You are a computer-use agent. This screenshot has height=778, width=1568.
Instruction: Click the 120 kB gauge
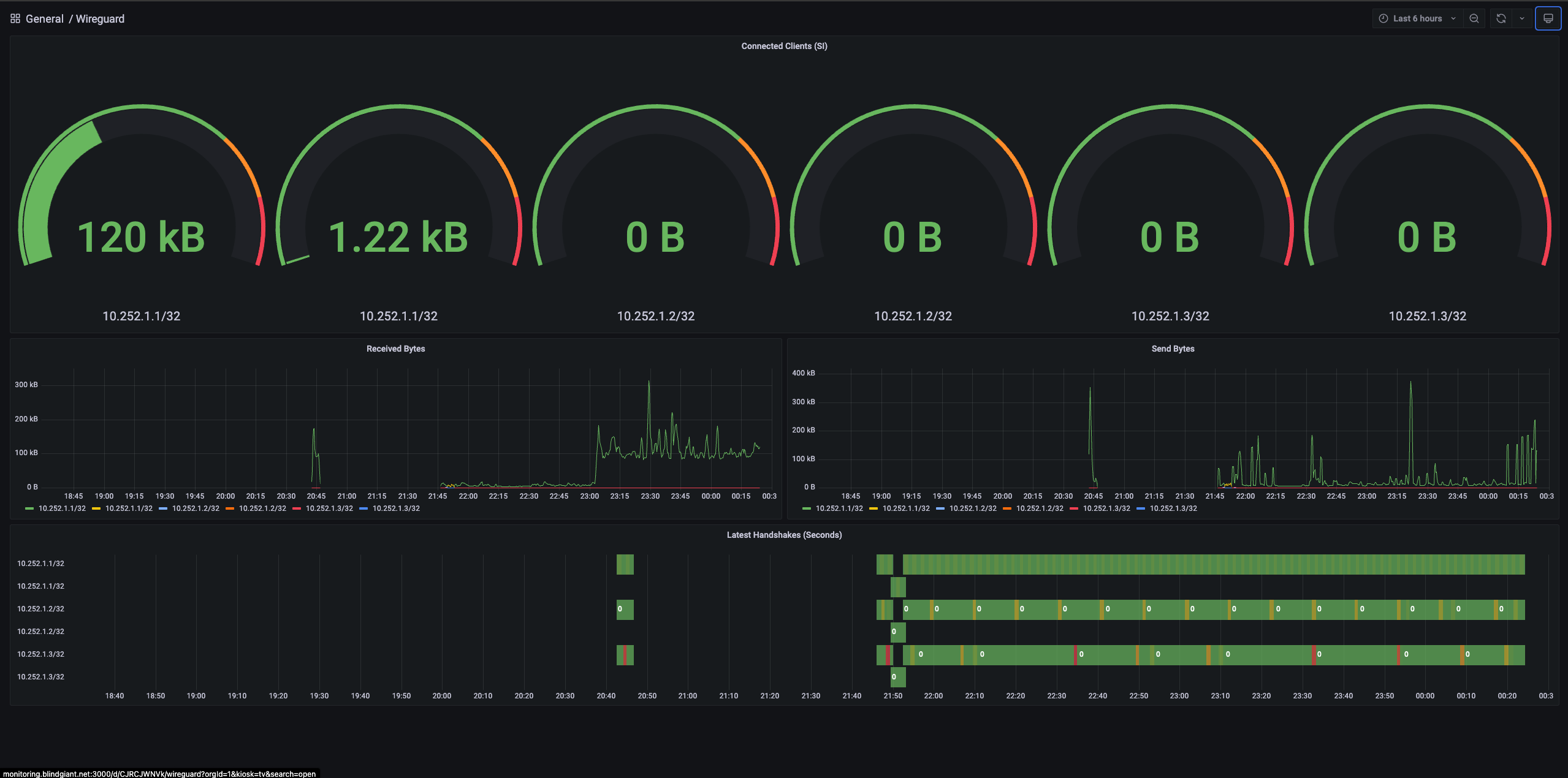coord(141,237)
